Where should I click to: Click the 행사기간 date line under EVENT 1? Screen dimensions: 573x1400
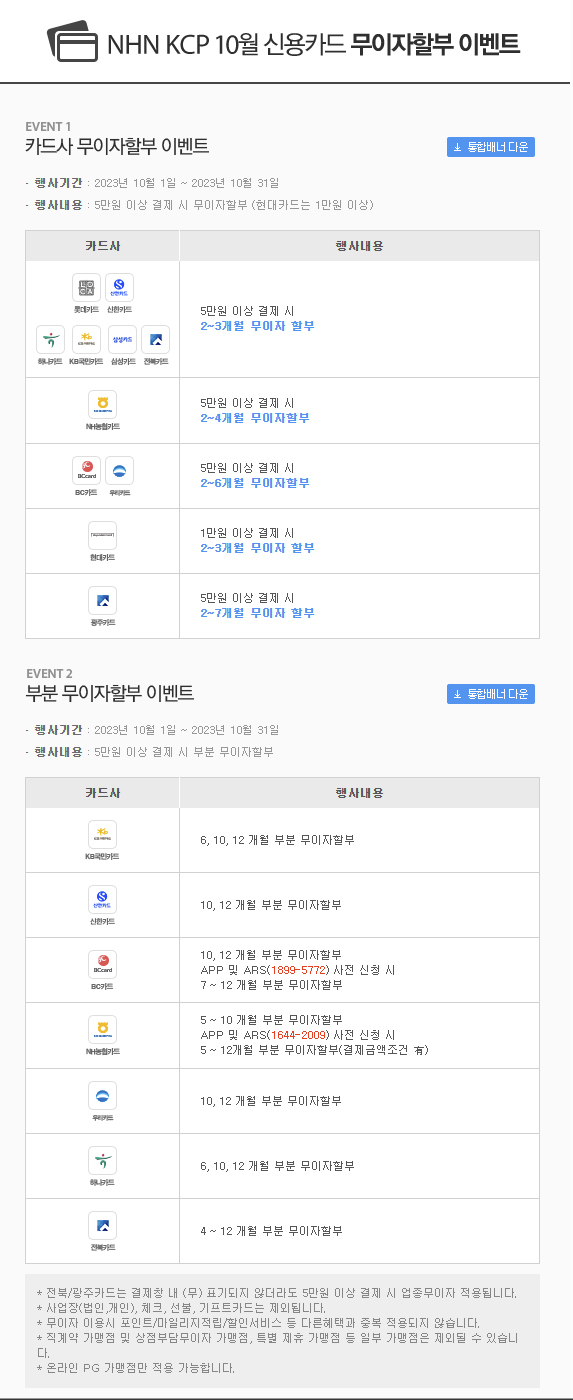(x=152, y=183)
